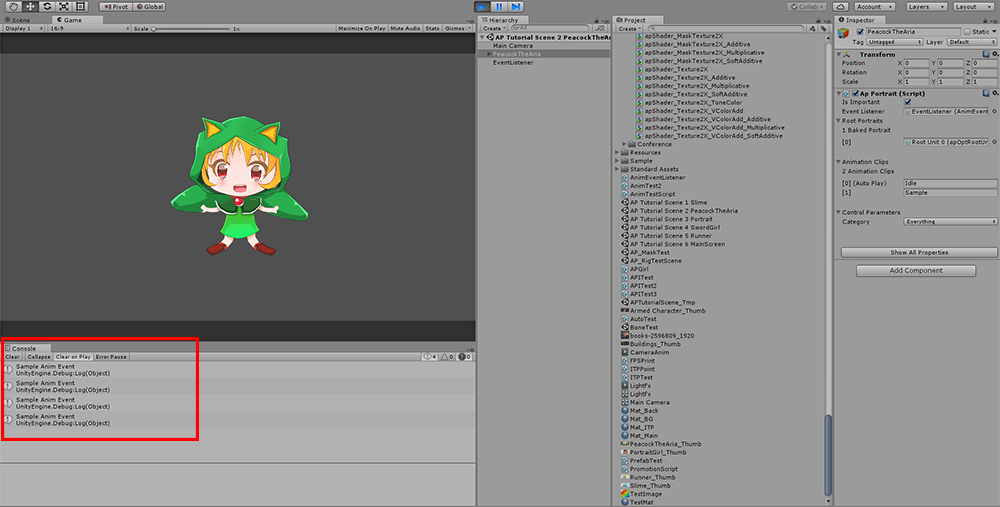
Task: Open the Gizmos dropdown
Action: click(x=458, y=28)
